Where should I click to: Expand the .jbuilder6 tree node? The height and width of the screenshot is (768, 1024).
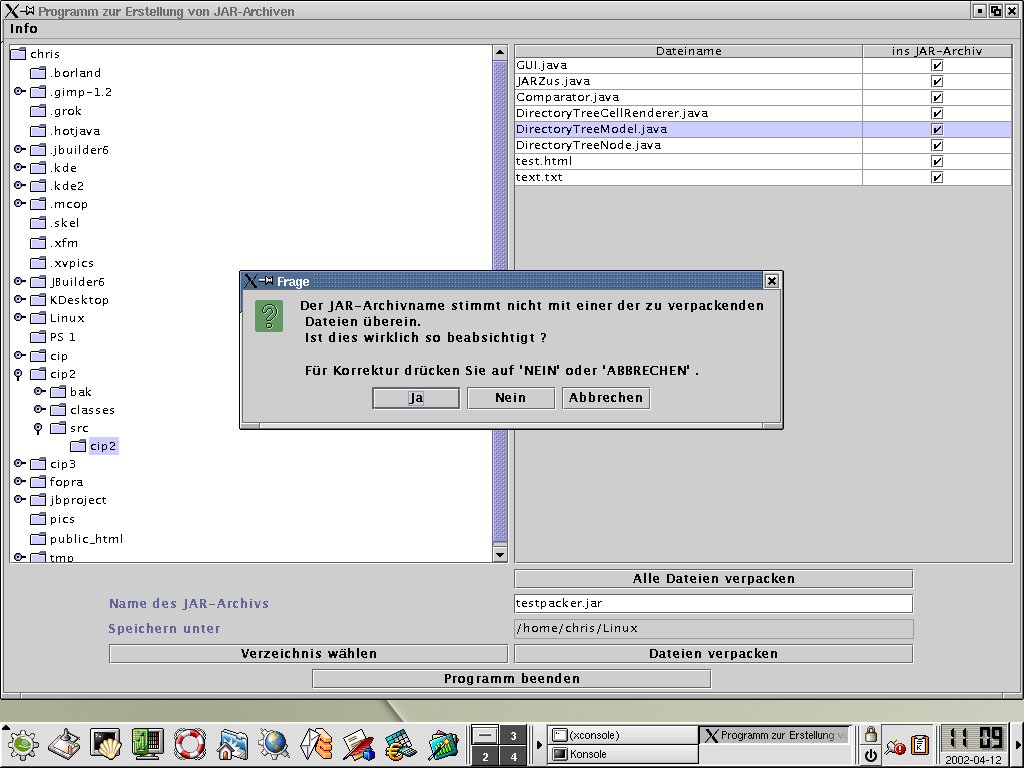20,149
